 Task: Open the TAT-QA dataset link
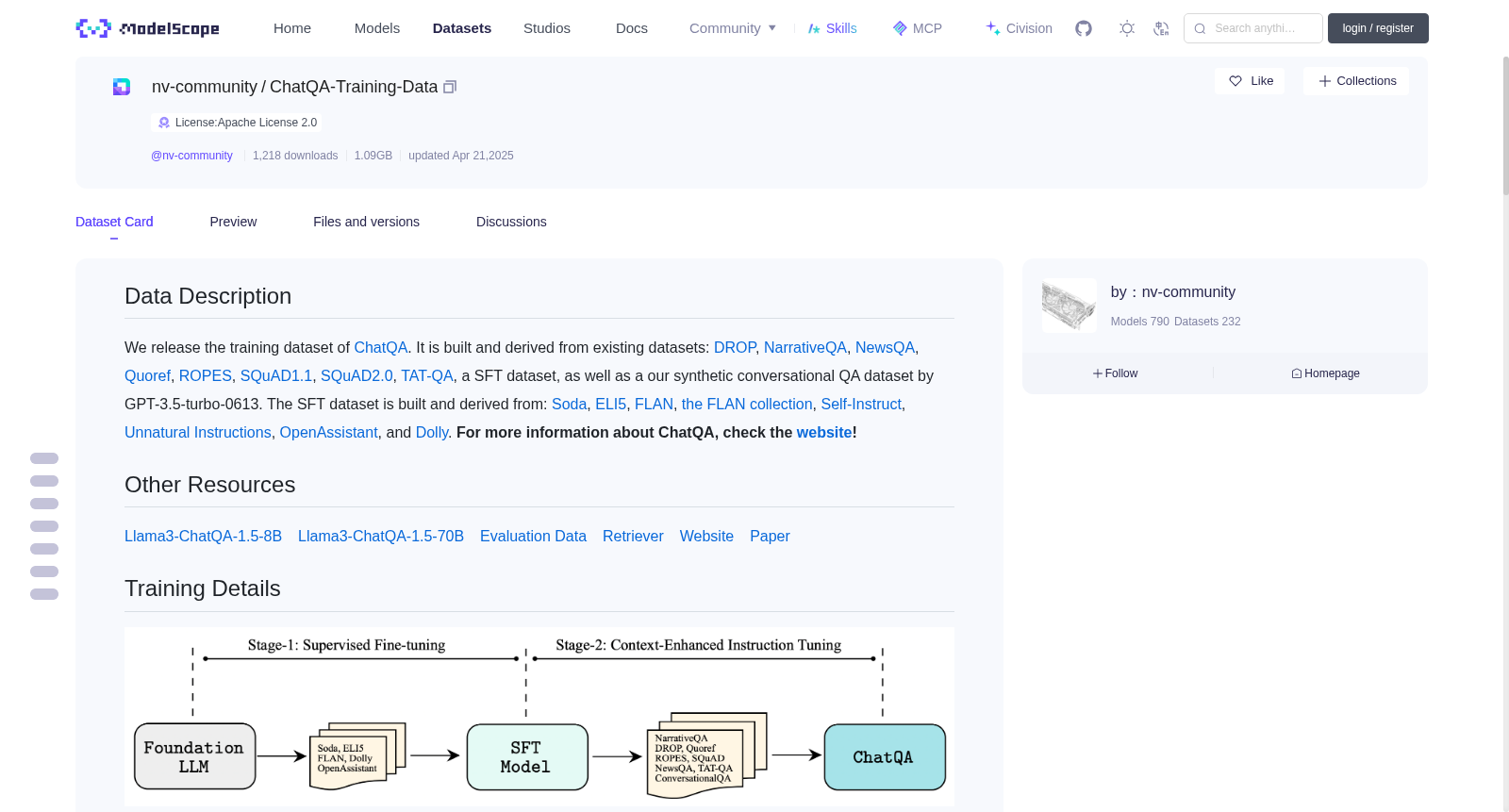pyautogui.click(x=427, y=376)
